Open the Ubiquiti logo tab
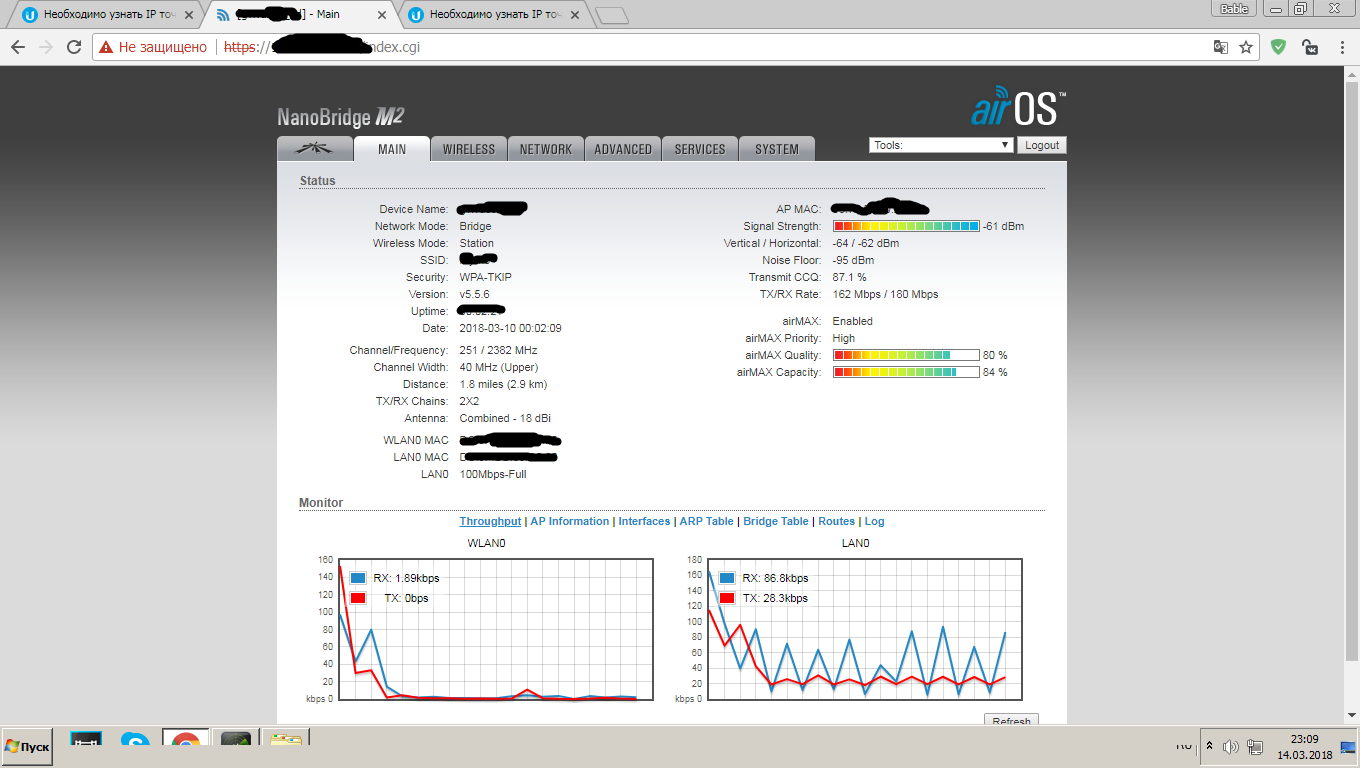 [x=315, y=149]
